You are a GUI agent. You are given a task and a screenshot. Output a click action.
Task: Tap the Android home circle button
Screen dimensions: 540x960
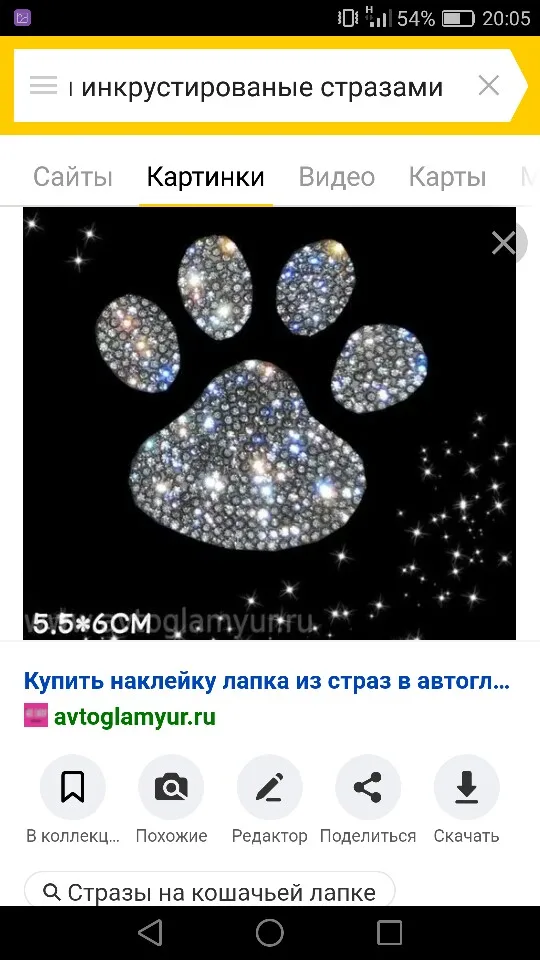tap(269, 933)
